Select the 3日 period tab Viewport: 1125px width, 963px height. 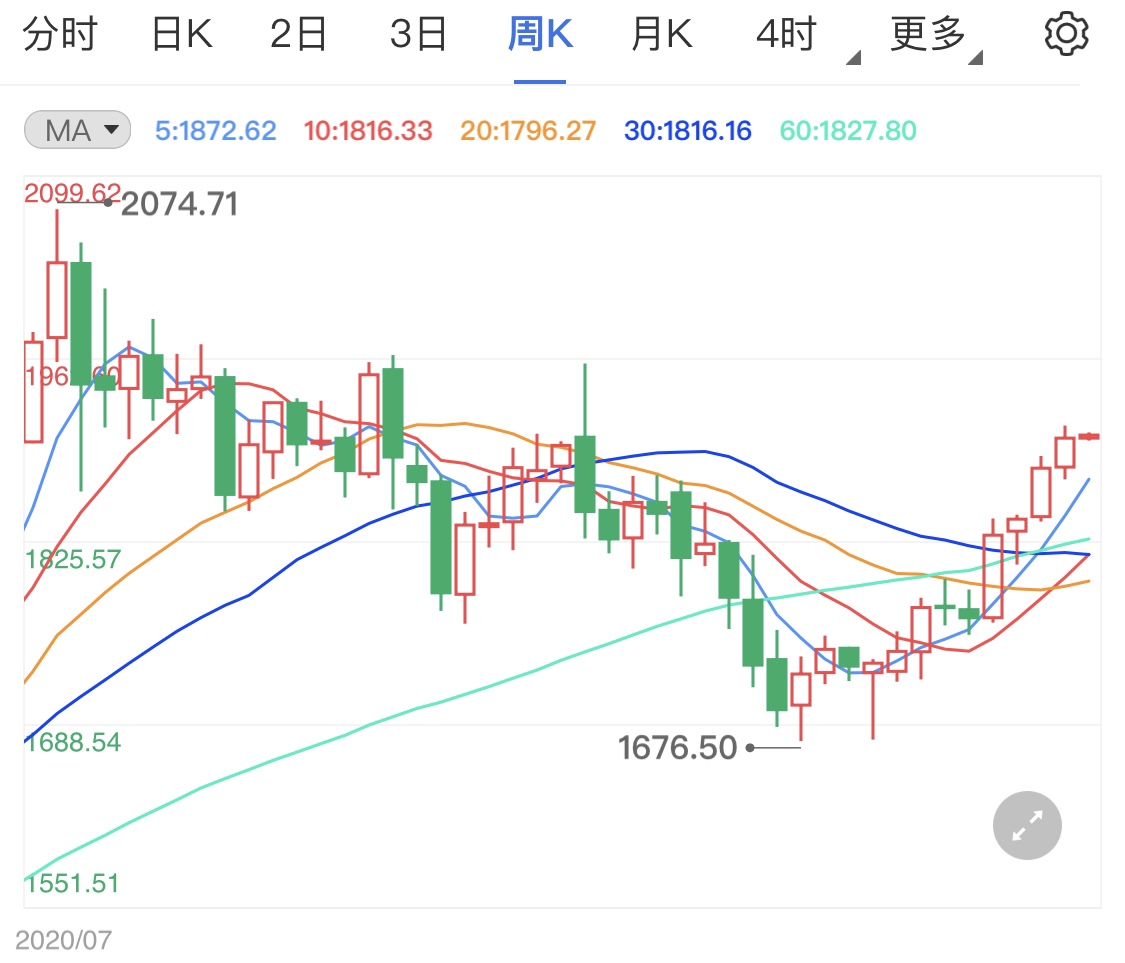(x=418, y=34)
